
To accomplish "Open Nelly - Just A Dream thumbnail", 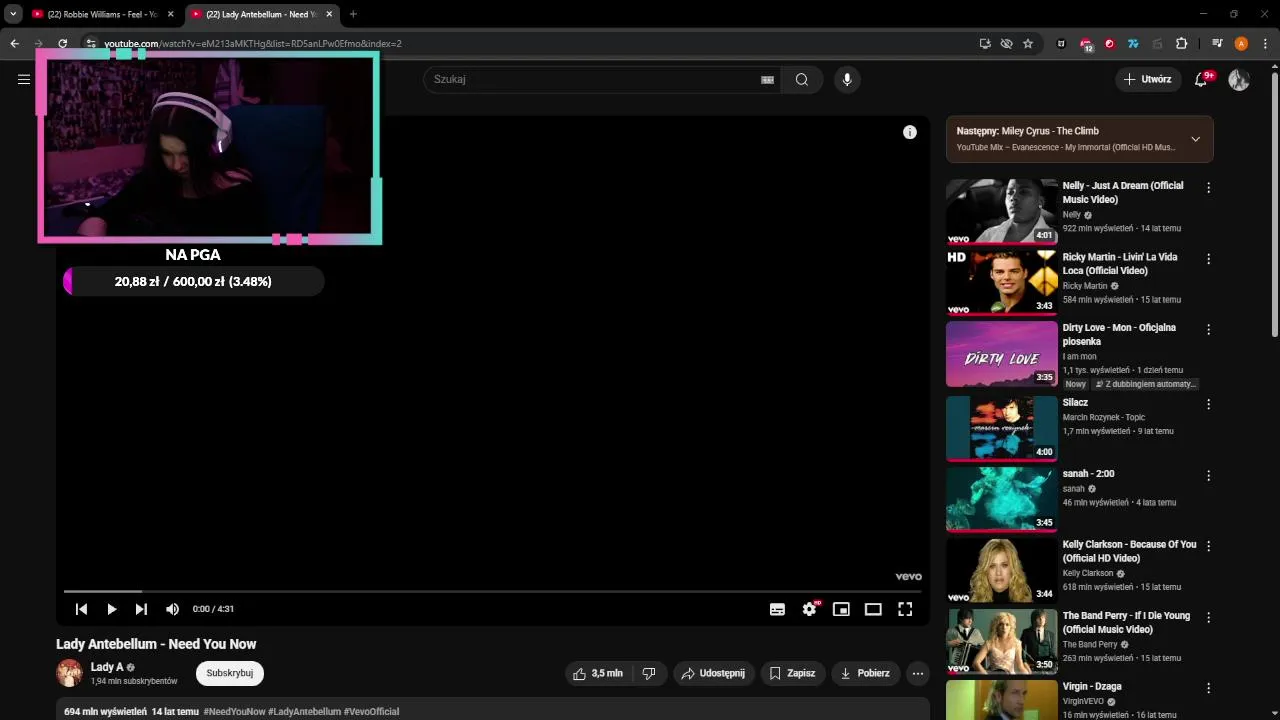I will pos(1001,211).
